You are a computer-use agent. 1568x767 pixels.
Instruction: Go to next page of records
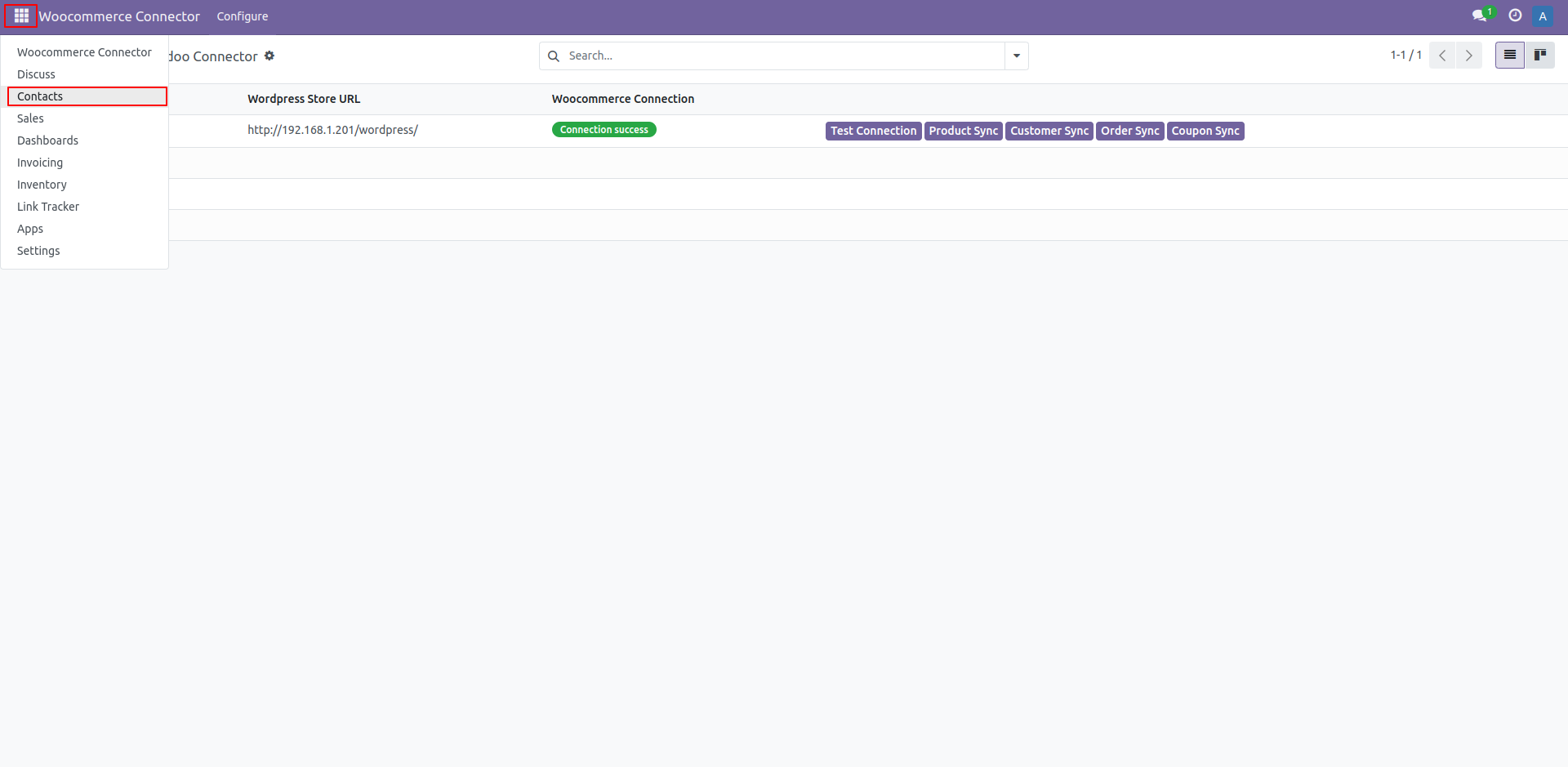pos(1468,56)
